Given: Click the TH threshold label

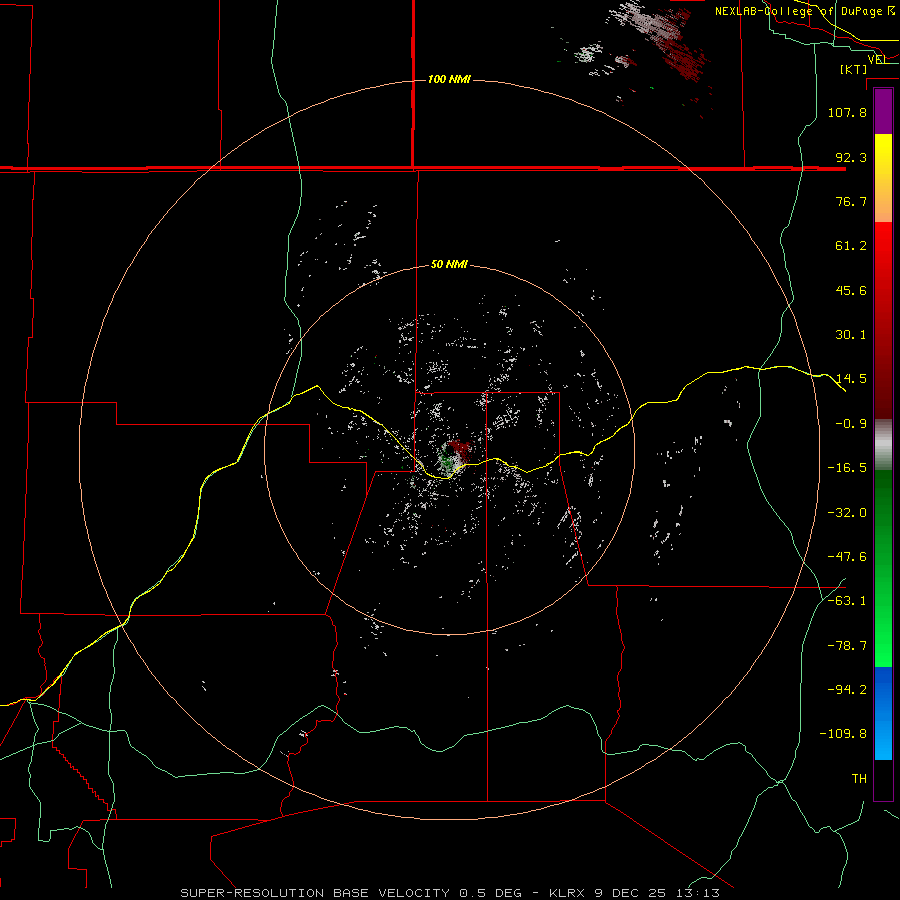Looking at the screenshot, I should pos(859,779).
